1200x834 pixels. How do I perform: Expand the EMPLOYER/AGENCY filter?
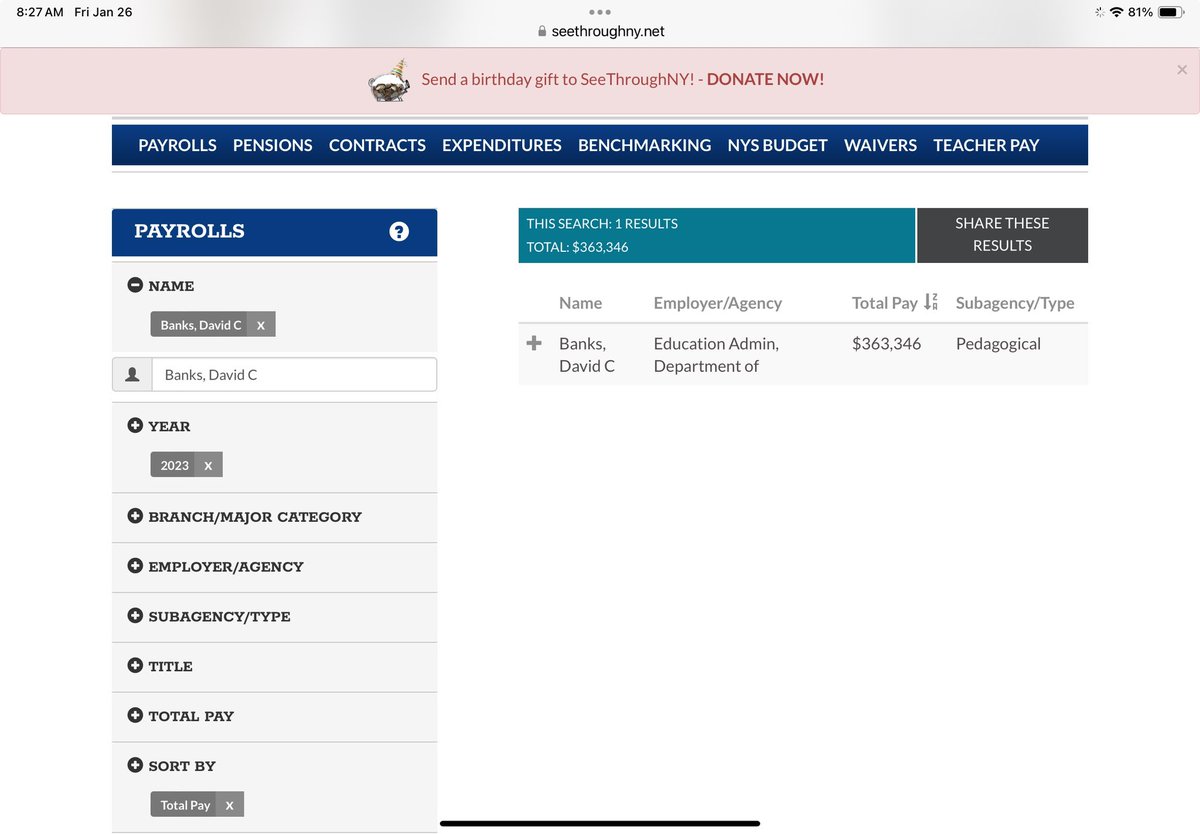point(135,566)
